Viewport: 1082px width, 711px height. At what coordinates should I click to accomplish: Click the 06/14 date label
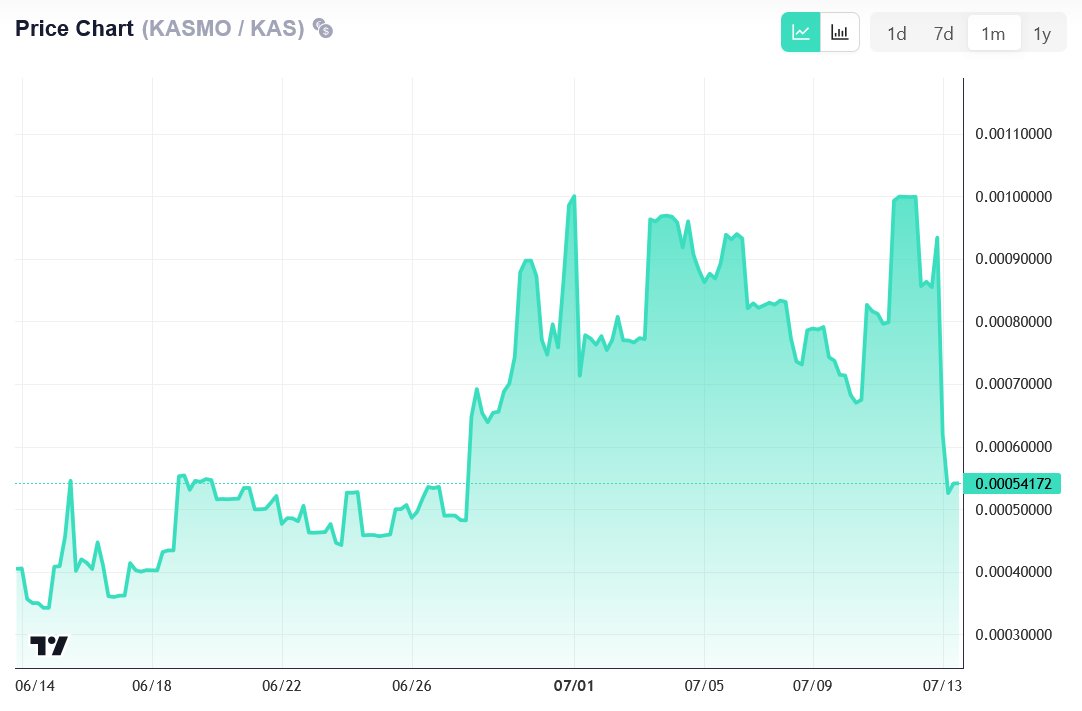[x=35, y=685]
